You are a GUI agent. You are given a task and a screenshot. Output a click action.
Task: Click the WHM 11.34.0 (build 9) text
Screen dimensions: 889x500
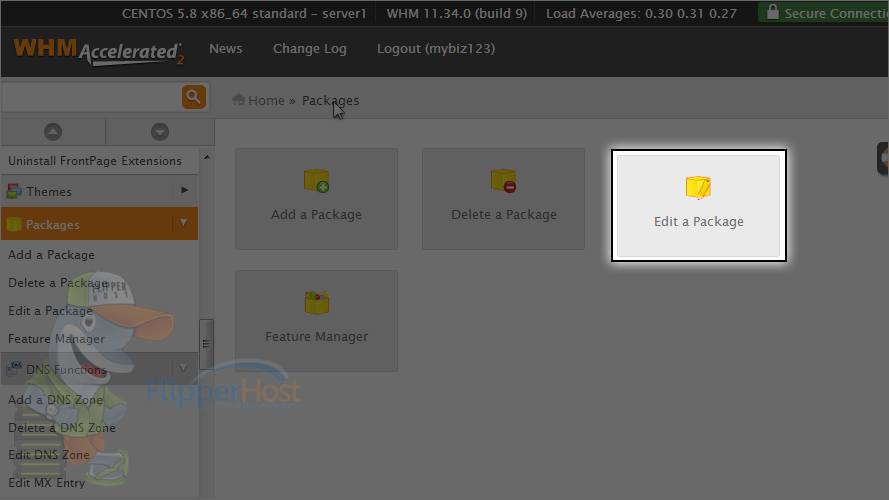click(x=457, y=13)
